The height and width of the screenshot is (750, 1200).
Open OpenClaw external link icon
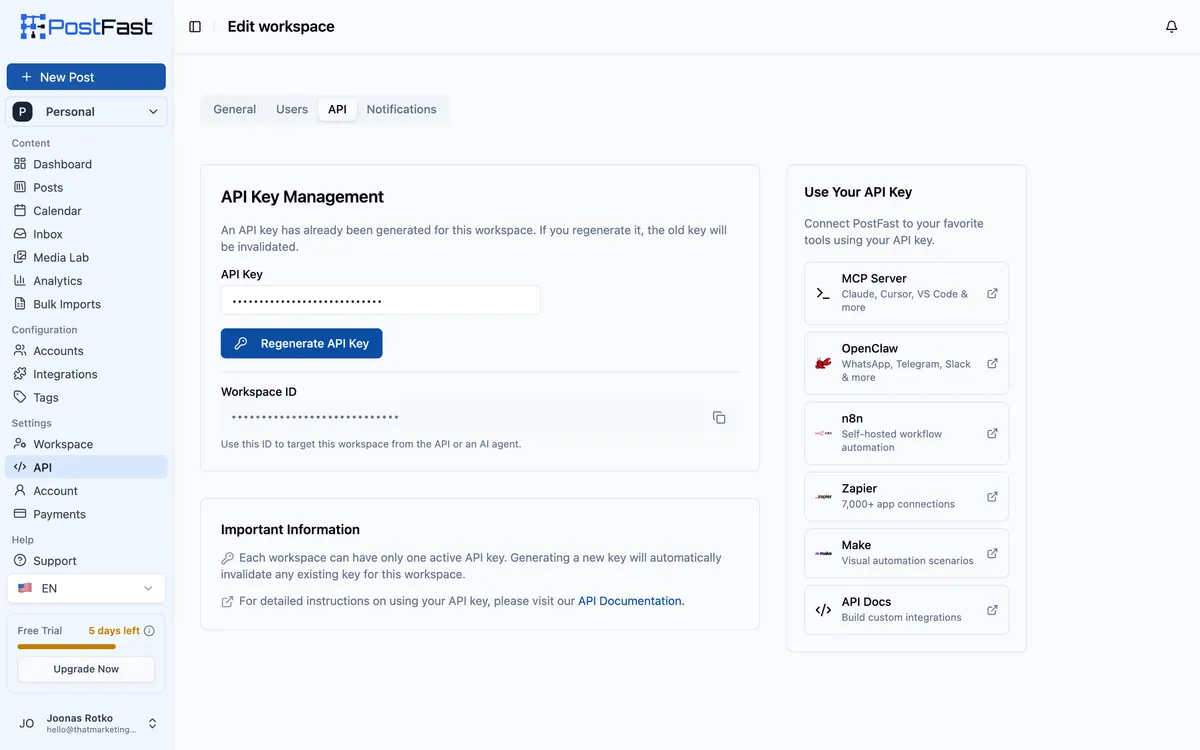point(992,364)
